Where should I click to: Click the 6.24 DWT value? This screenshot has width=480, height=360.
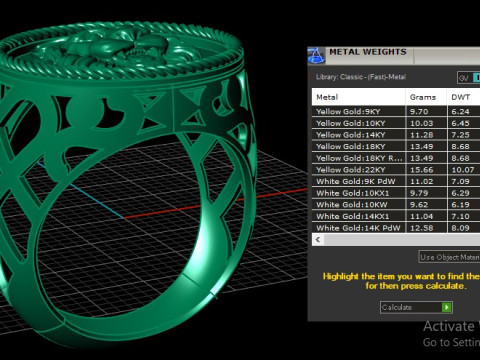[460, 111]
